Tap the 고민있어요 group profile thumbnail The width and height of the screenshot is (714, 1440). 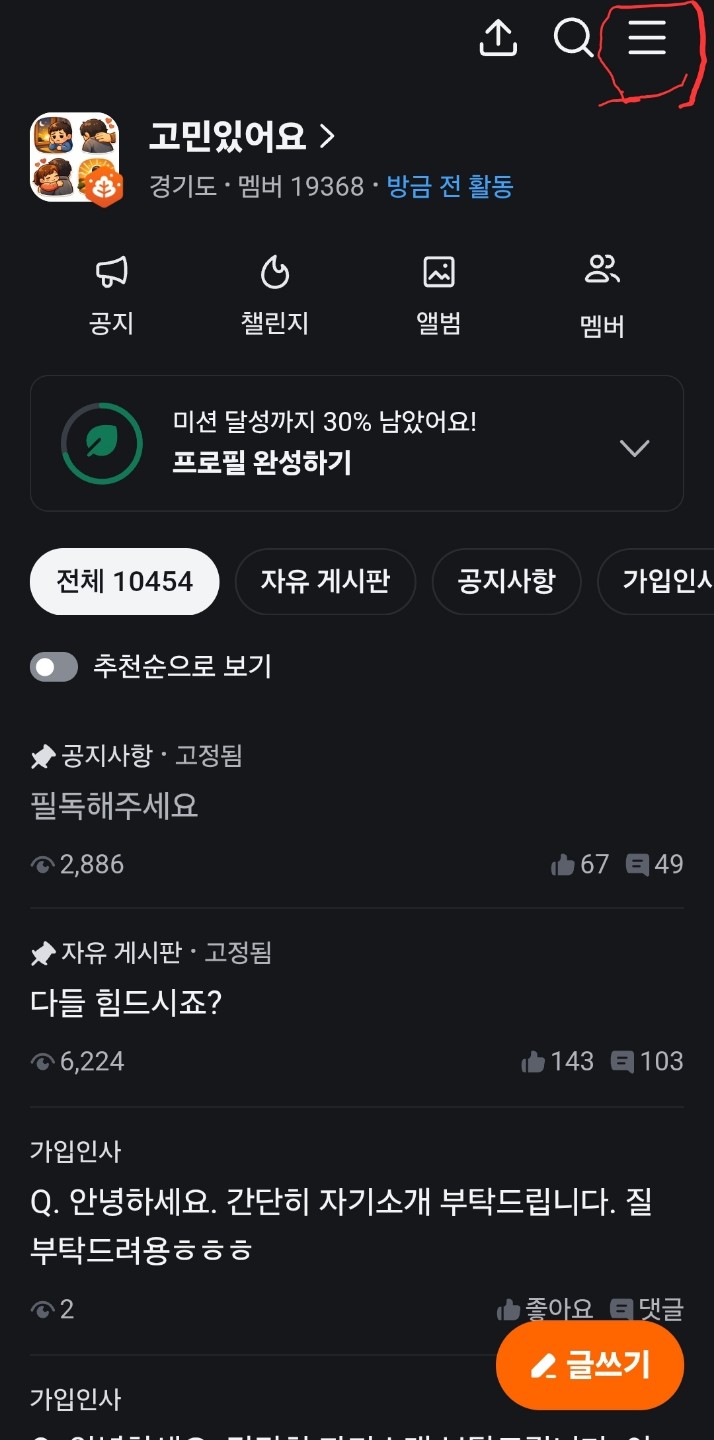click(x=76, y=157)
